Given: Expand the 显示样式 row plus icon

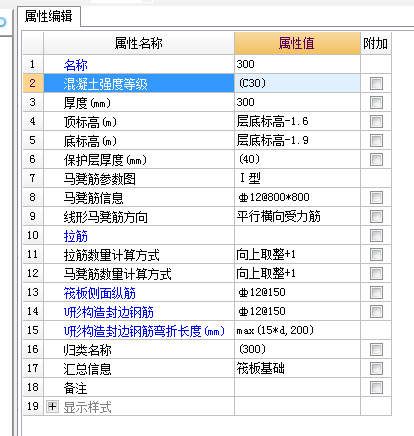Looking at the screenshot, I should (52, 406).
